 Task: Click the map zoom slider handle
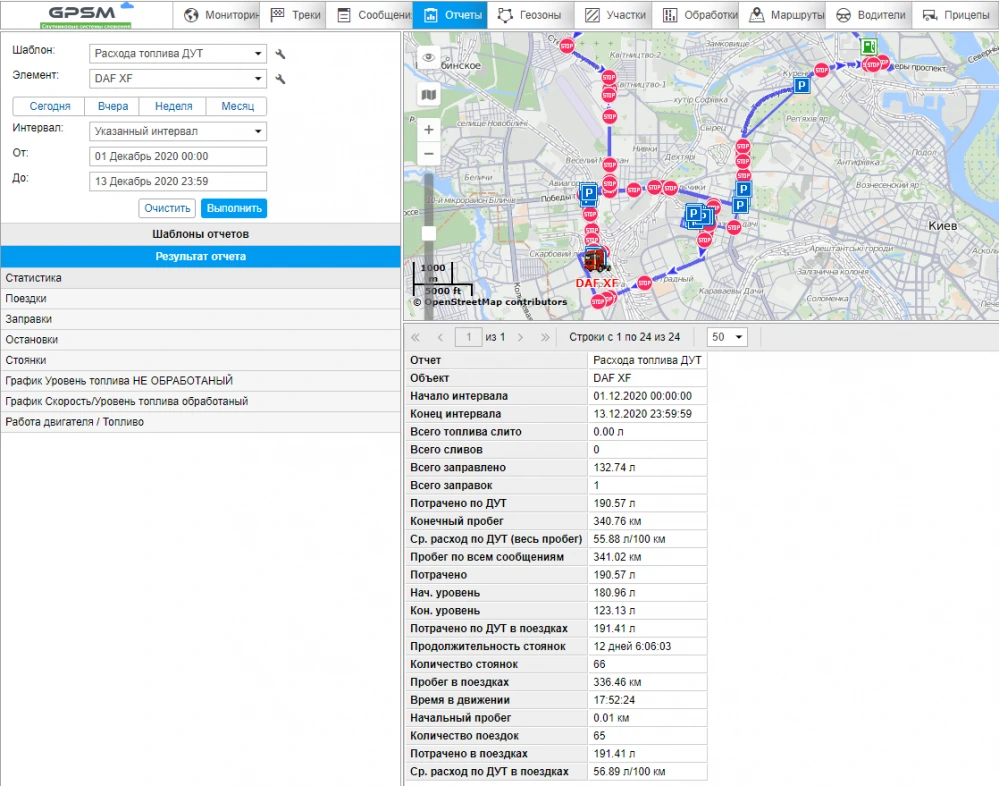[429, 233]
